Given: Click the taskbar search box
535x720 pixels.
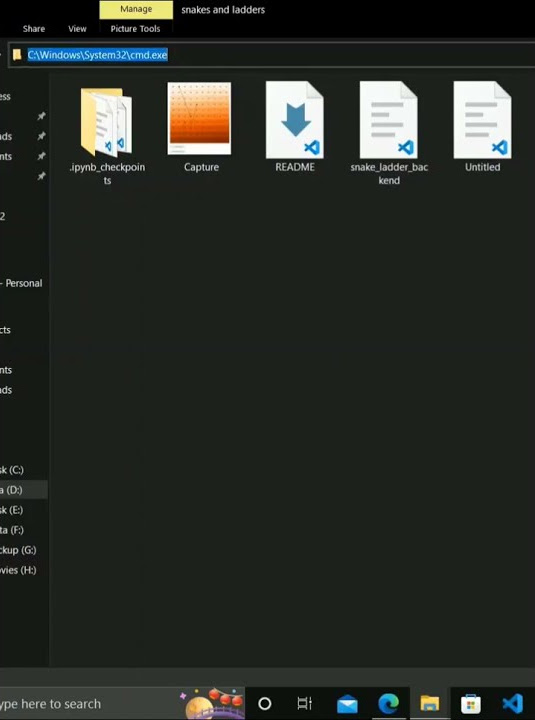Looking at the screenshot, I should coord(122,703).
